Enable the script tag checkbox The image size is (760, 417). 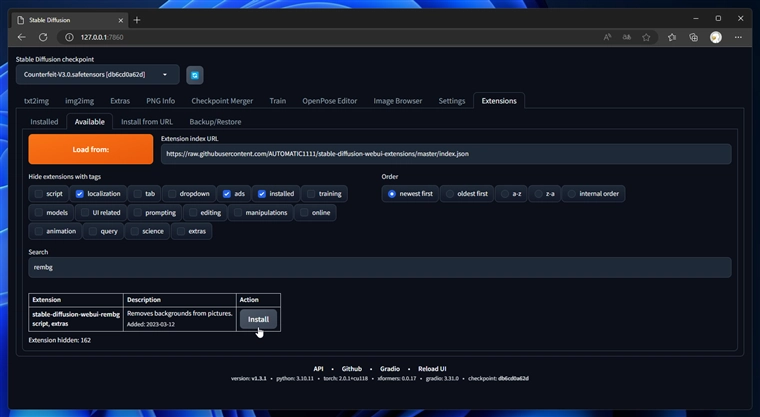coord(39,194)
